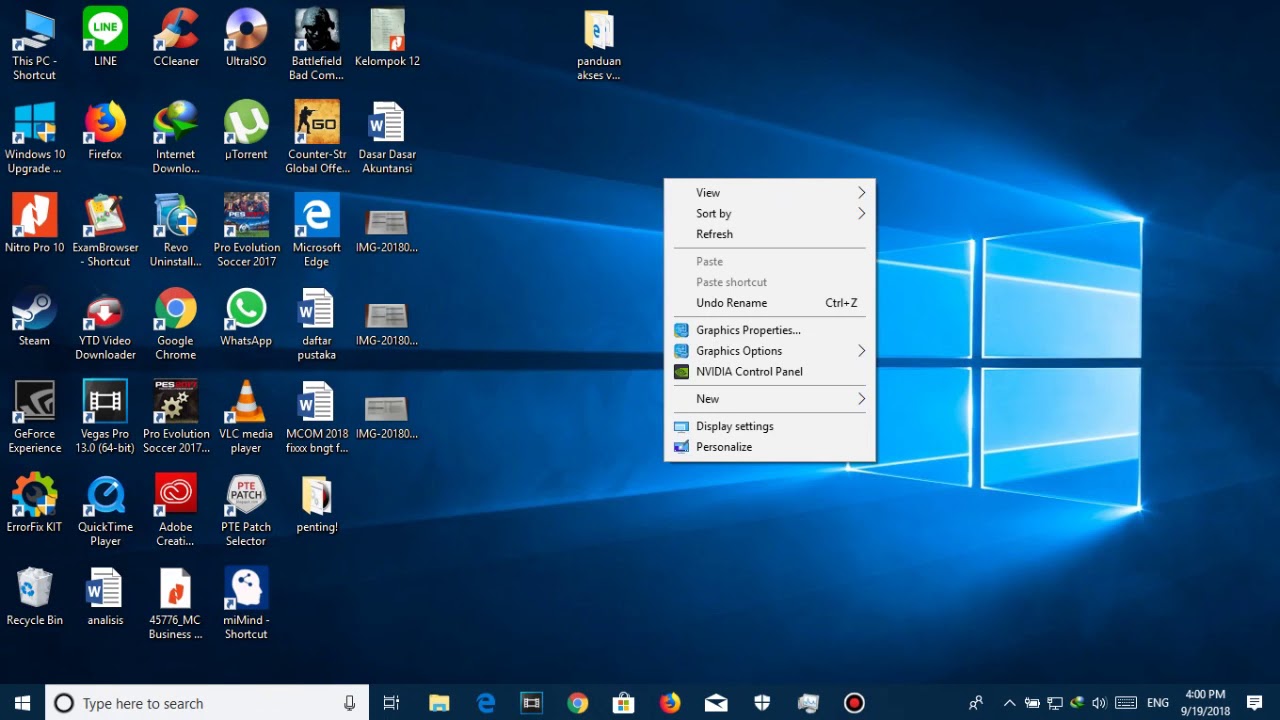Open the Mail app on taskbar
The image size is (1280, 720).
tap(716, 703)
